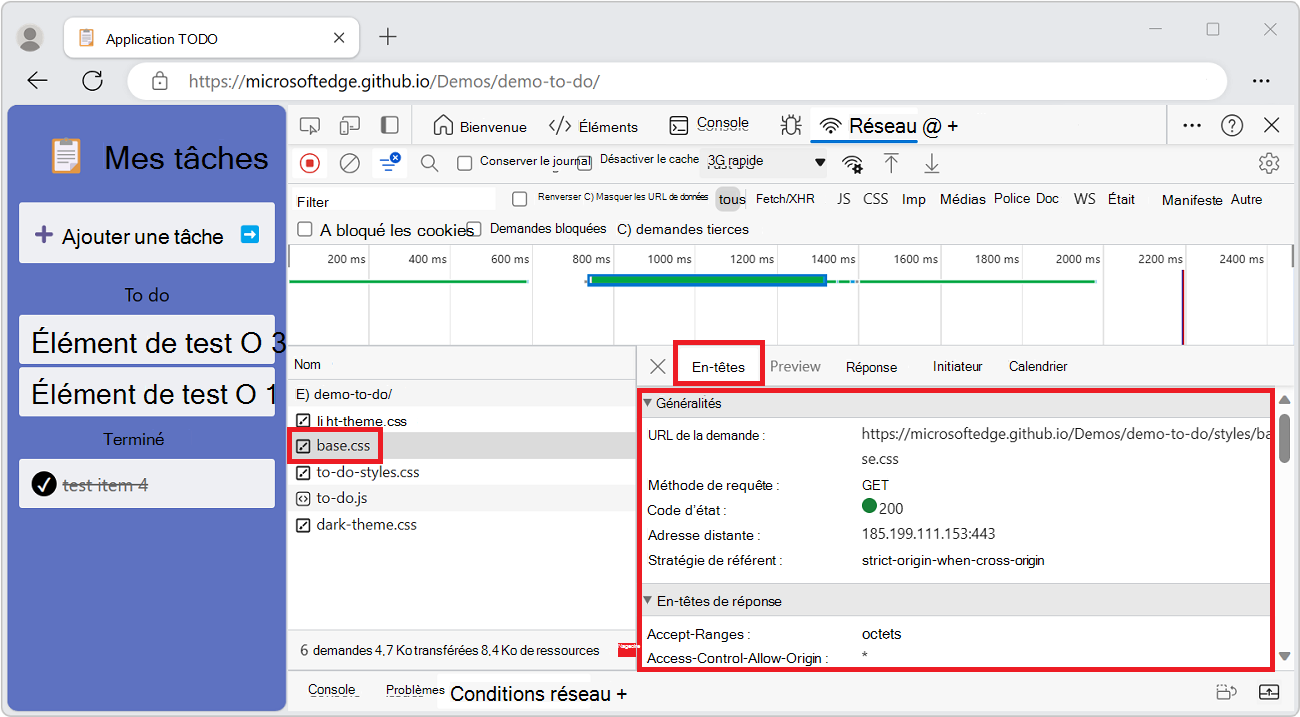Viewport: 1300px width, 717px height.
Task: Click the export HAR download arrow
Action: tap(931, 163)
